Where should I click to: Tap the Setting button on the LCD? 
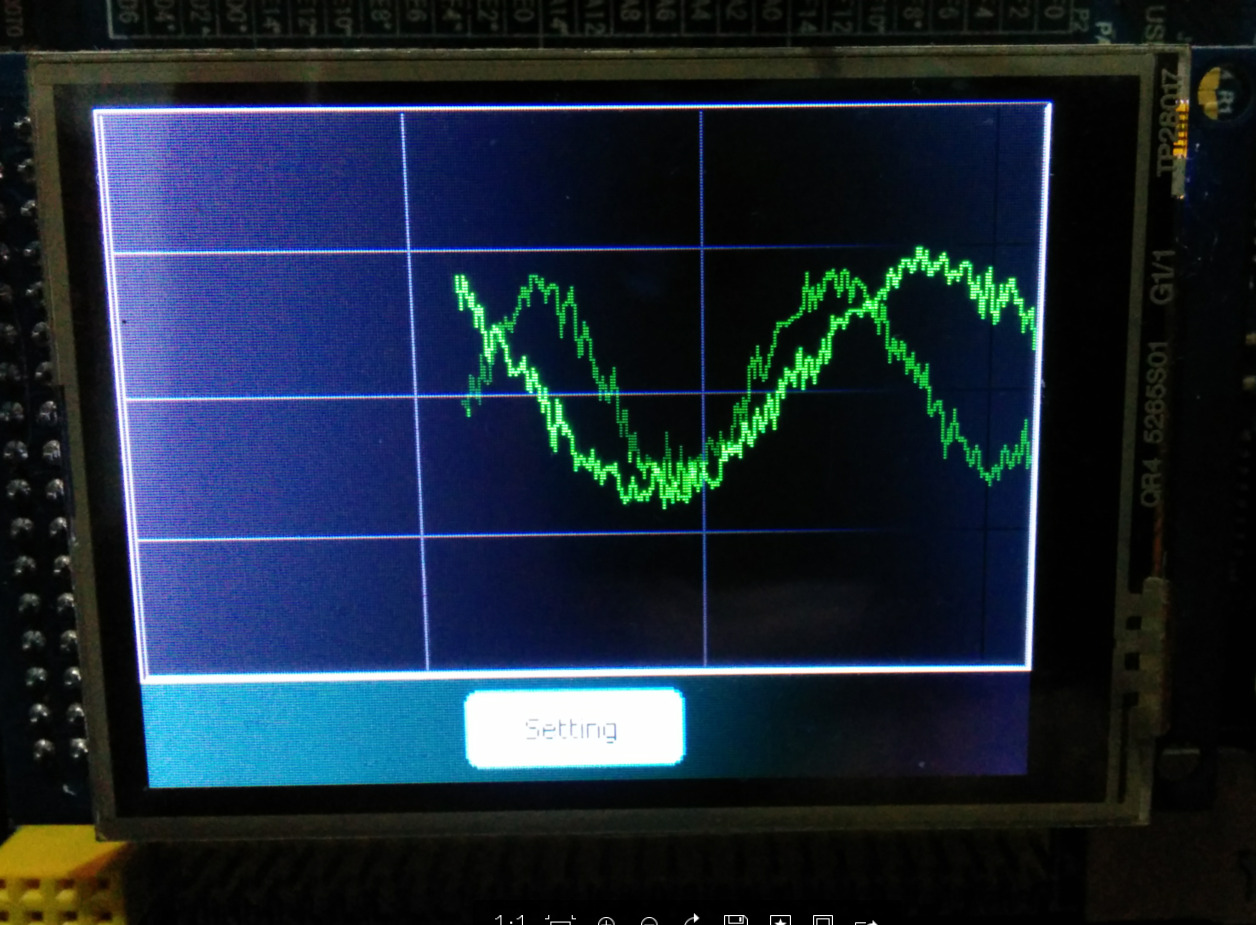575,728
